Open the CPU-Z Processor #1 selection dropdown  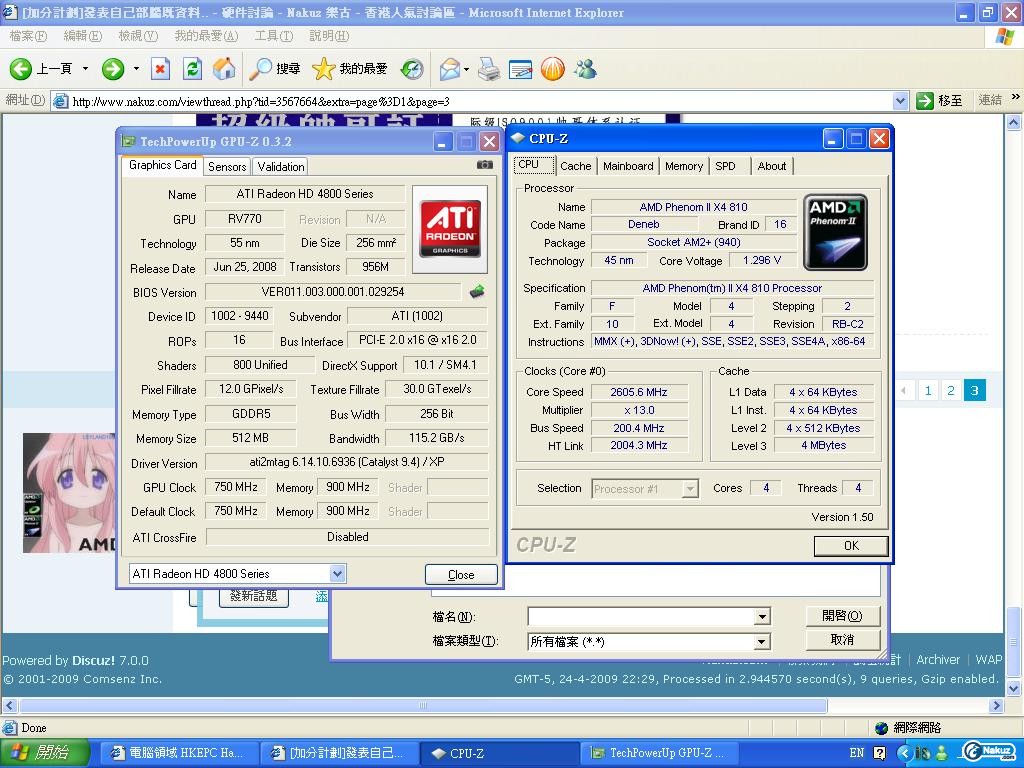click(690, 488)
